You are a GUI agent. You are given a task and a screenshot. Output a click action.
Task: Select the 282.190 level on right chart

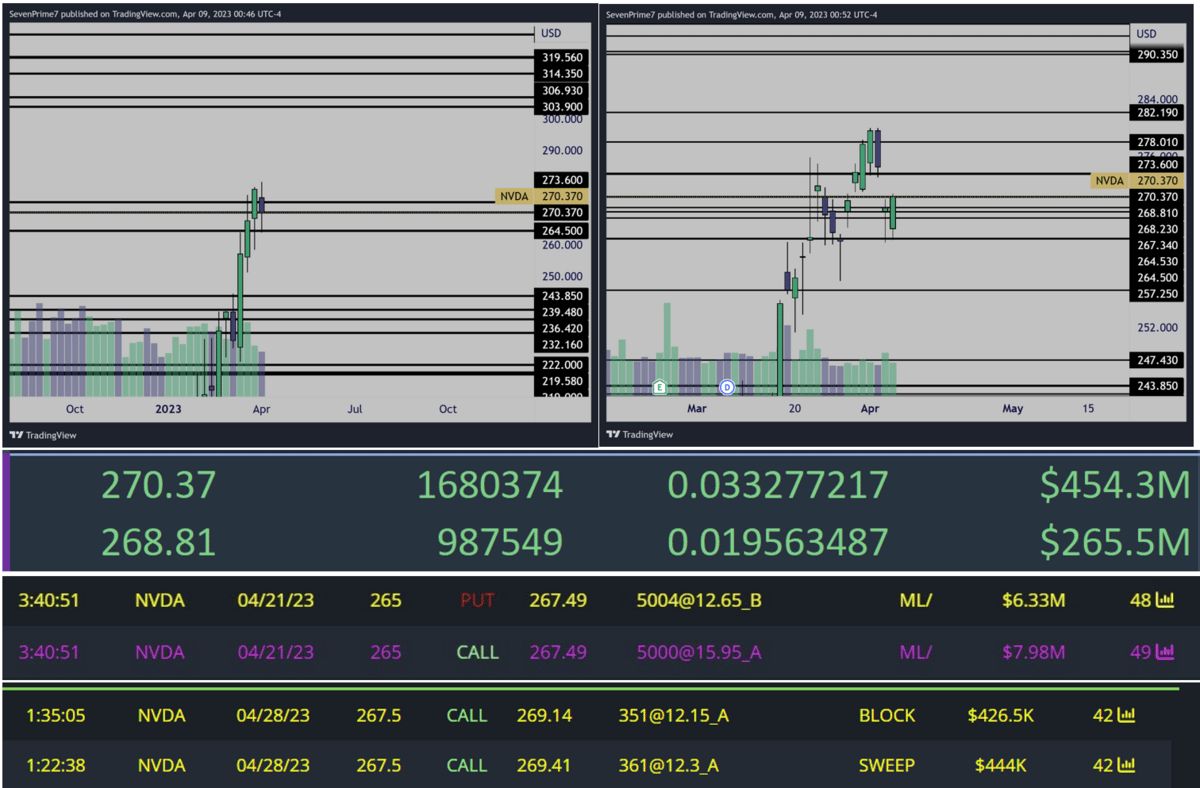[x=1159, y=114]
